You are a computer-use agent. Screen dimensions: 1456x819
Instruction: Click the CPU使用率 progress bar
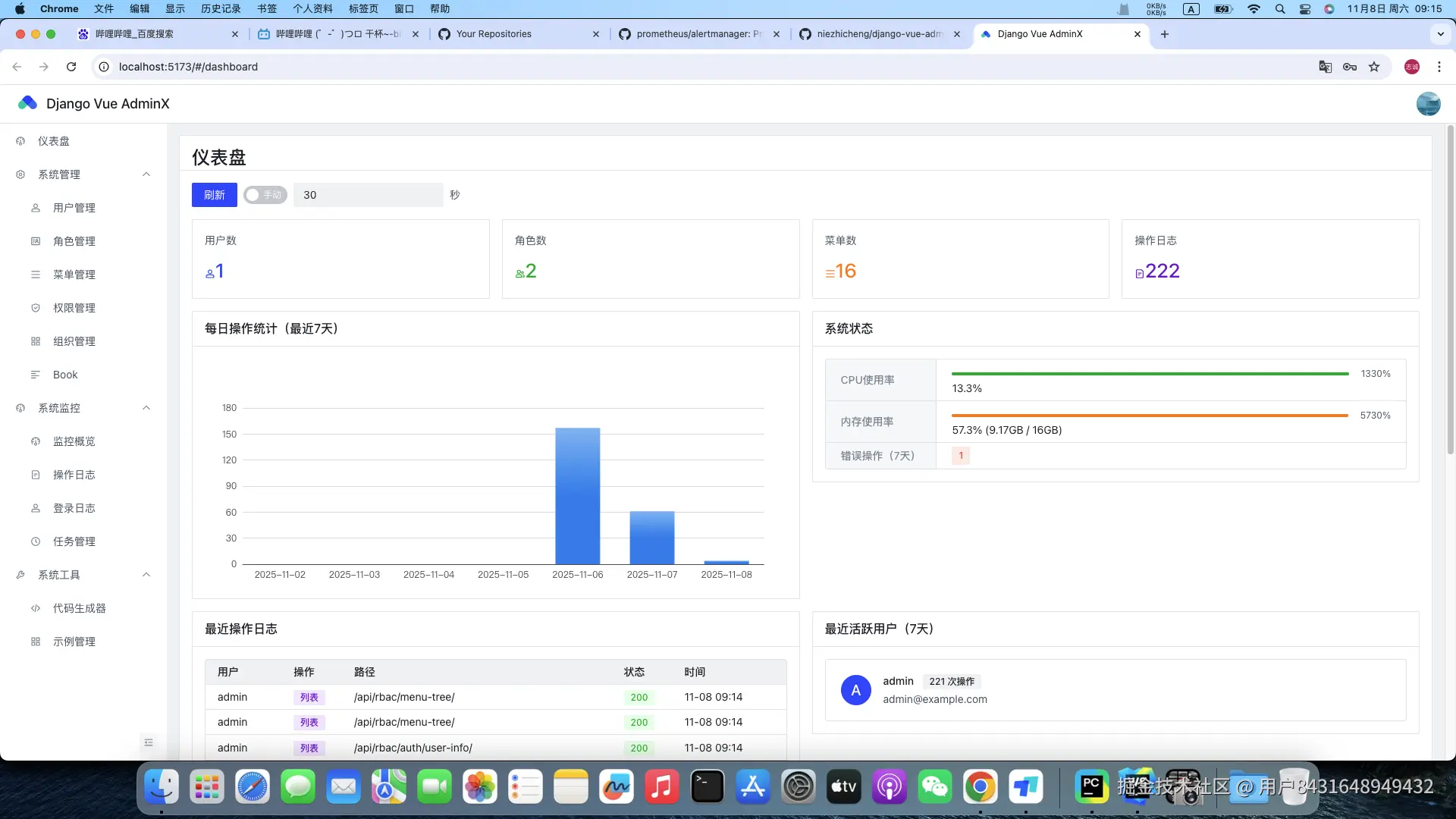click(1150, 374)
